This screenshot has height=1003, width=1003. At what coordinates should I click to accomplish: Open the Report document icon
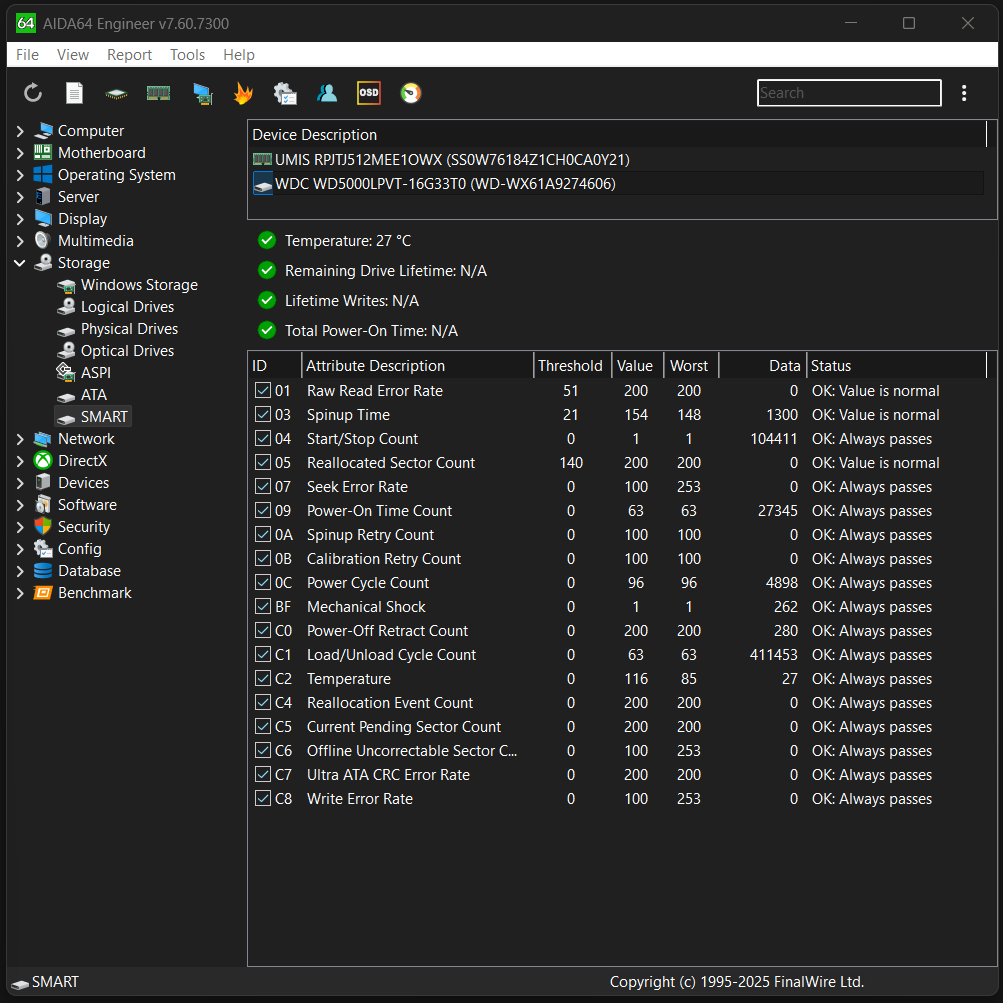(74, 93)
